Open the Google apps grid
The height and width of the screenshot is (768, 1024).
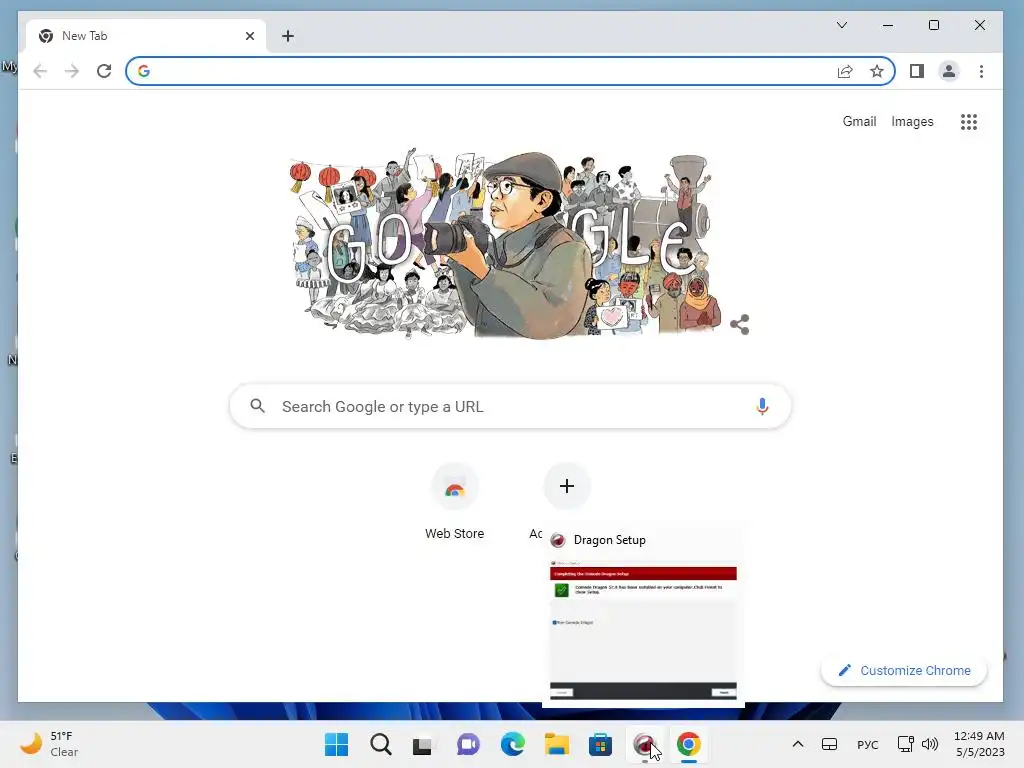coord(969,121)
